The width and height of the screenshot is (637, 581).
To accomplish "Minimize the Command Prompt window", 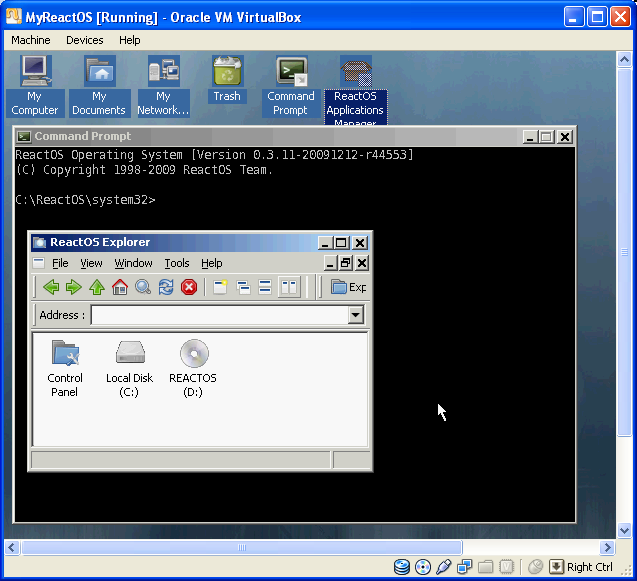I will point(529,137).
